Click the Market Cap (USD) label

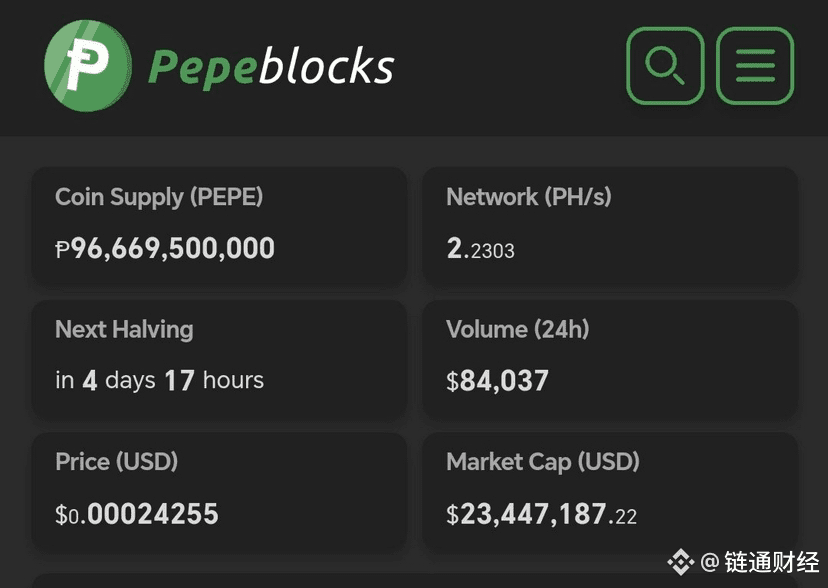tap(543, 462)
